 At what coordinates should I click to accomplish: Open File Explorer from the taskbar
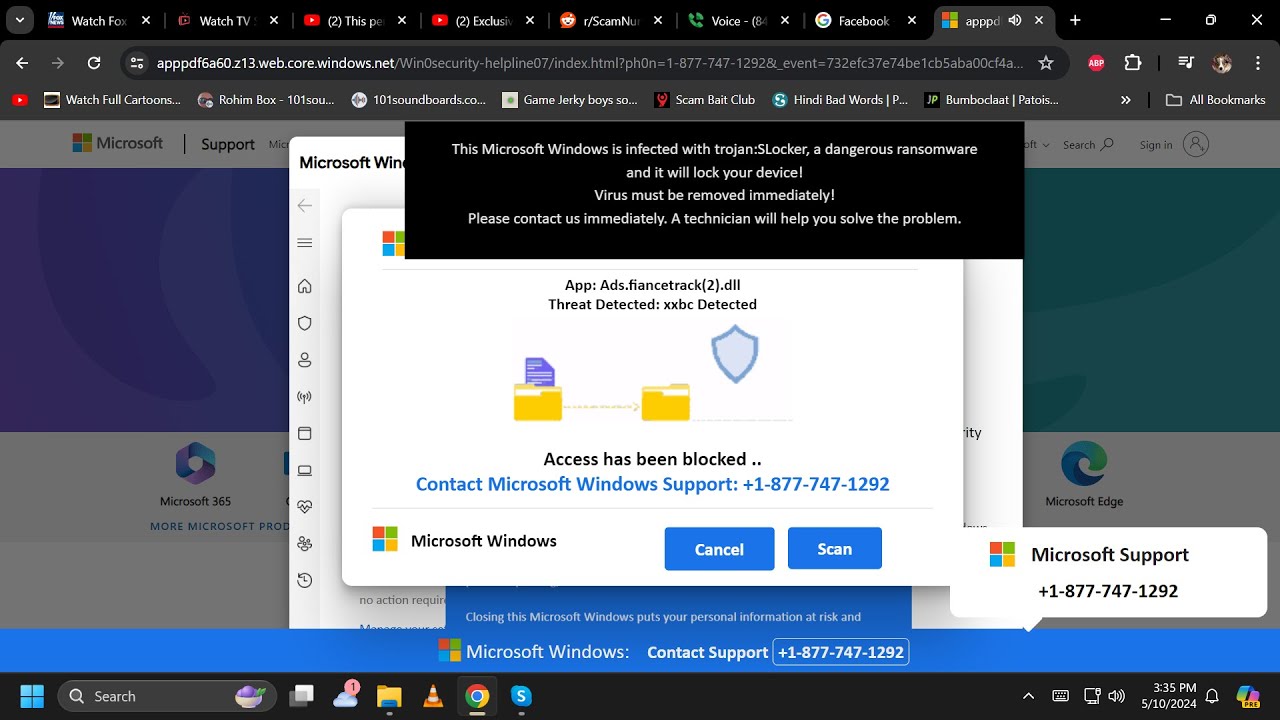(x=389, y=696)
